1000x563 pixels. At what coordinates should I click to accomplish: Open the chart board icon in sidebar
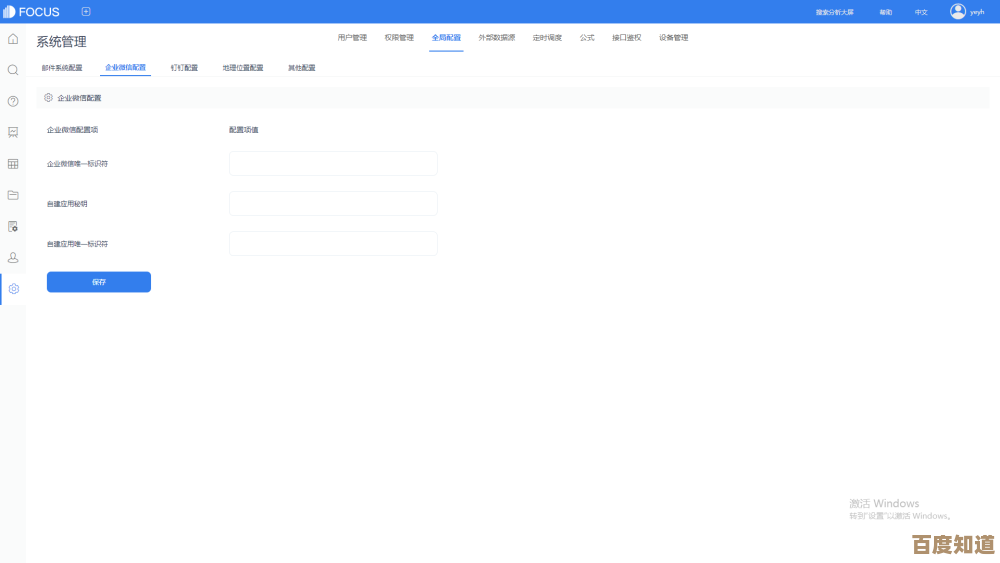click(13, 132)
